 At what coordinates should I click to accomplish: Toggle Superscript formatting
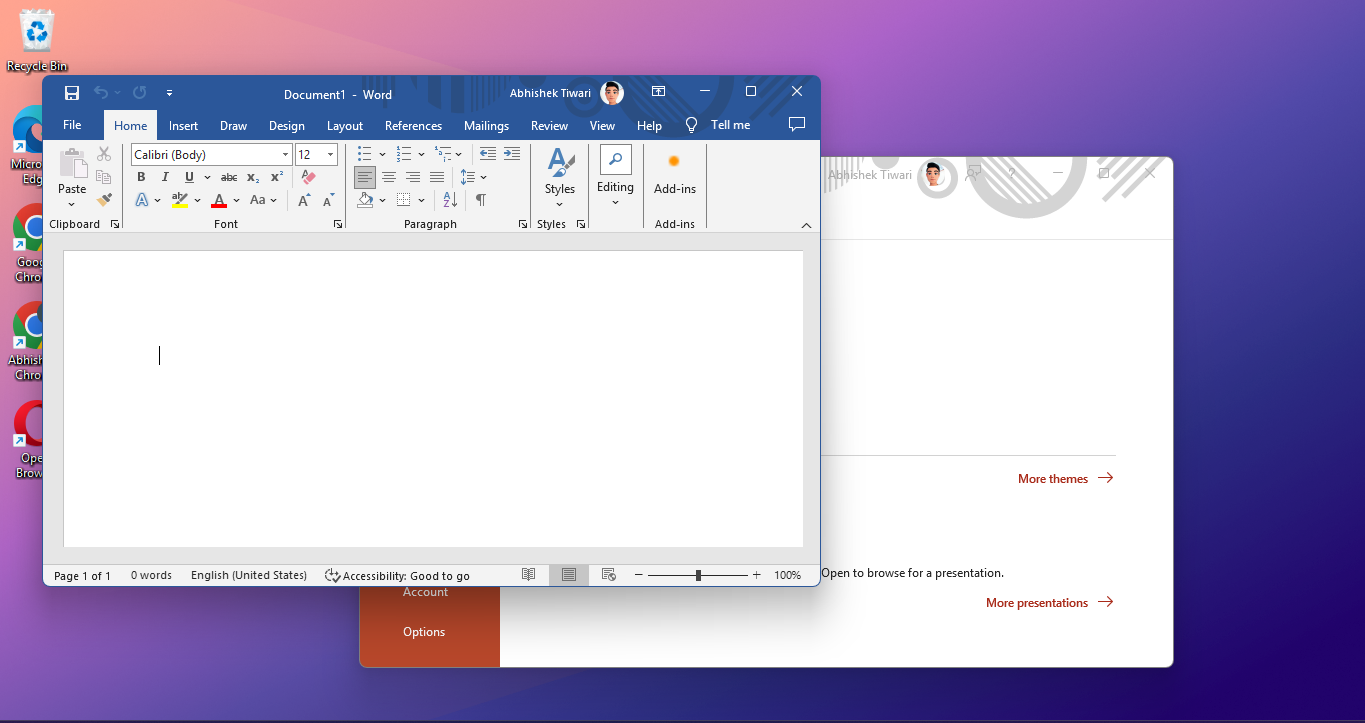277,177
